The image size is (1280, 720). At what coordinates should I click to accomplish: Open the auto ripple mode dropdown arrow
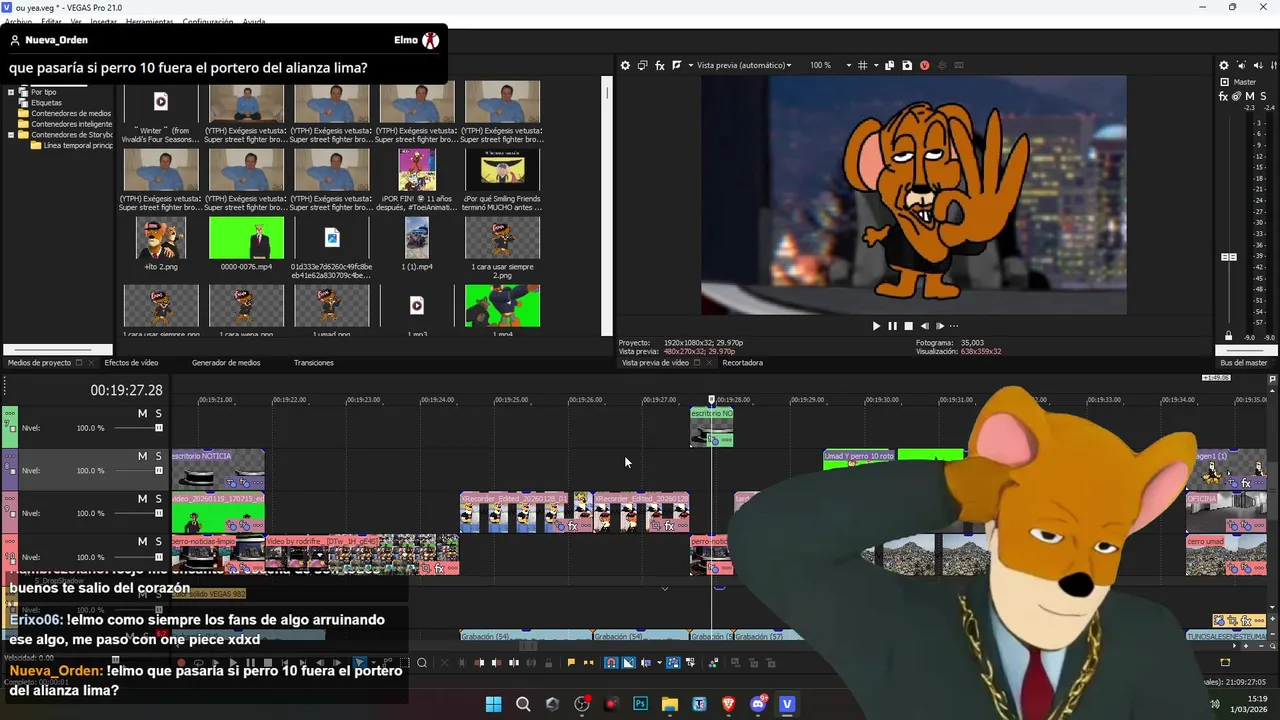pyautogui.click(x=659, y=662)
